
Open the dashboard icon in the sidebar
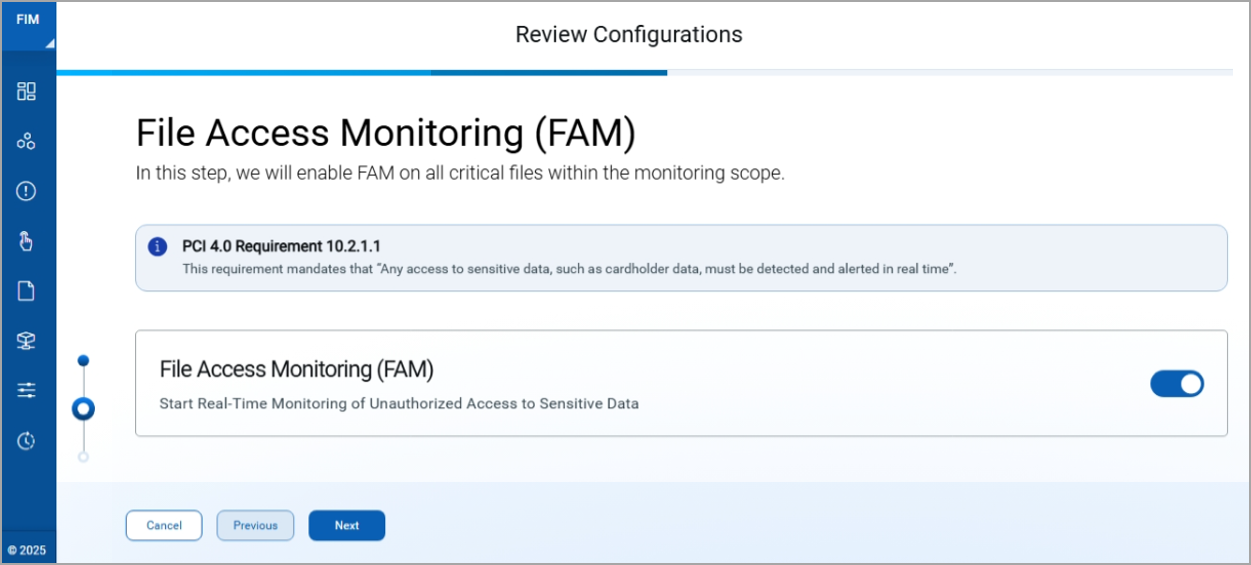pos(26,92)
